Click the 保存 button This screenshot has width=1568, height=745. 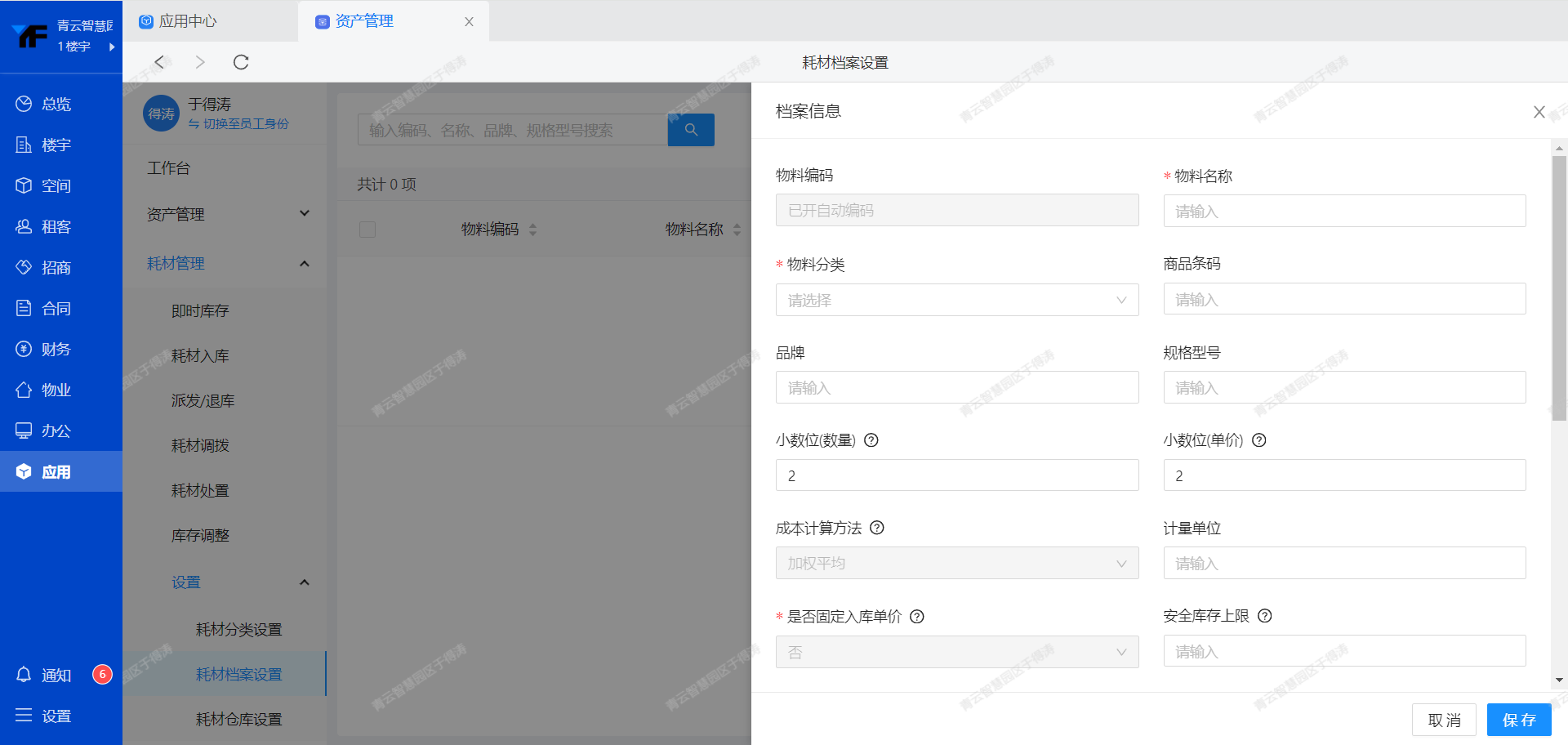point(1518,720)
